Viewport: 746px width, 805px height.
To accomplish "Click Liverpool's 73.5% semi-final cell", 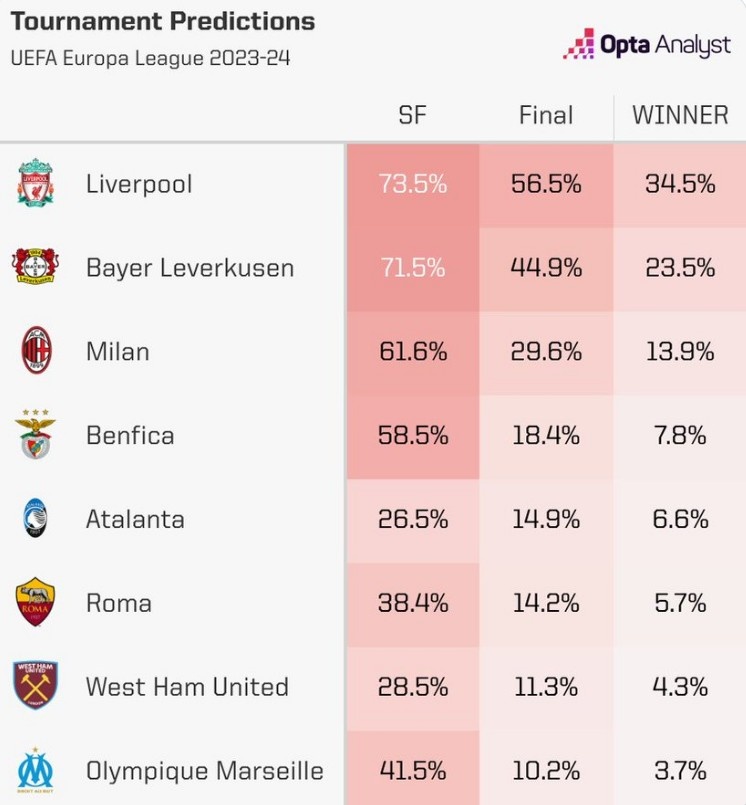I will point(412,184).
